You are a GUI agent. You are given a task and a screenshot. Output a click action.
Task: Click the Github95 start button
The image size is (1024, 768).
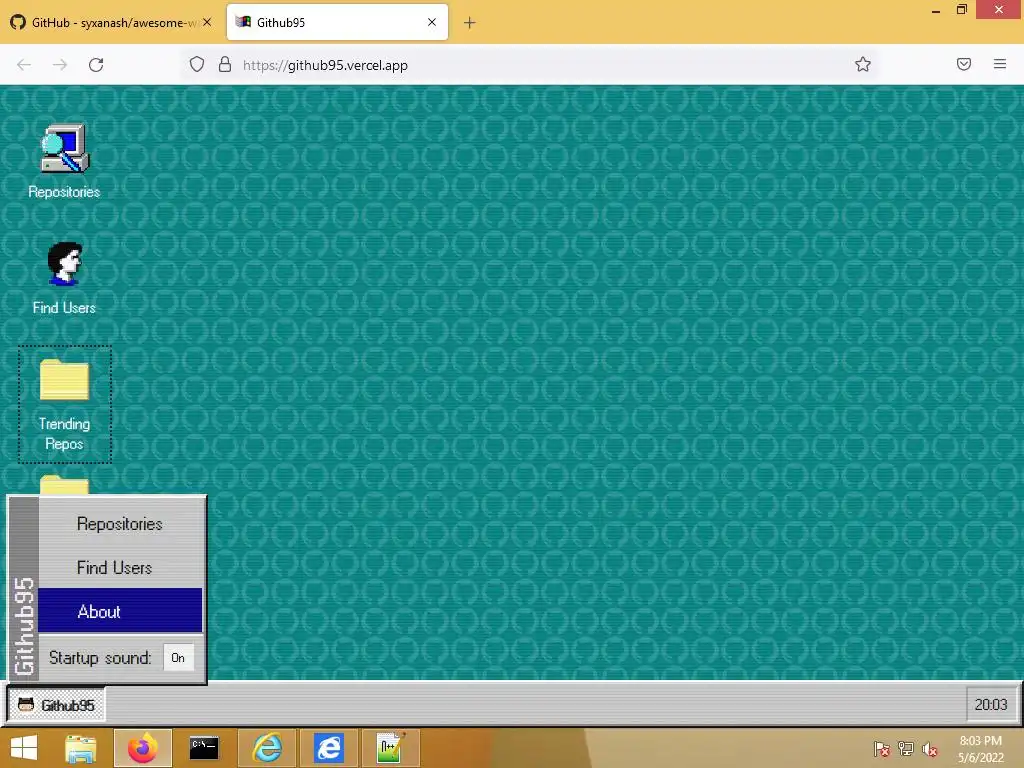point(56,705)
